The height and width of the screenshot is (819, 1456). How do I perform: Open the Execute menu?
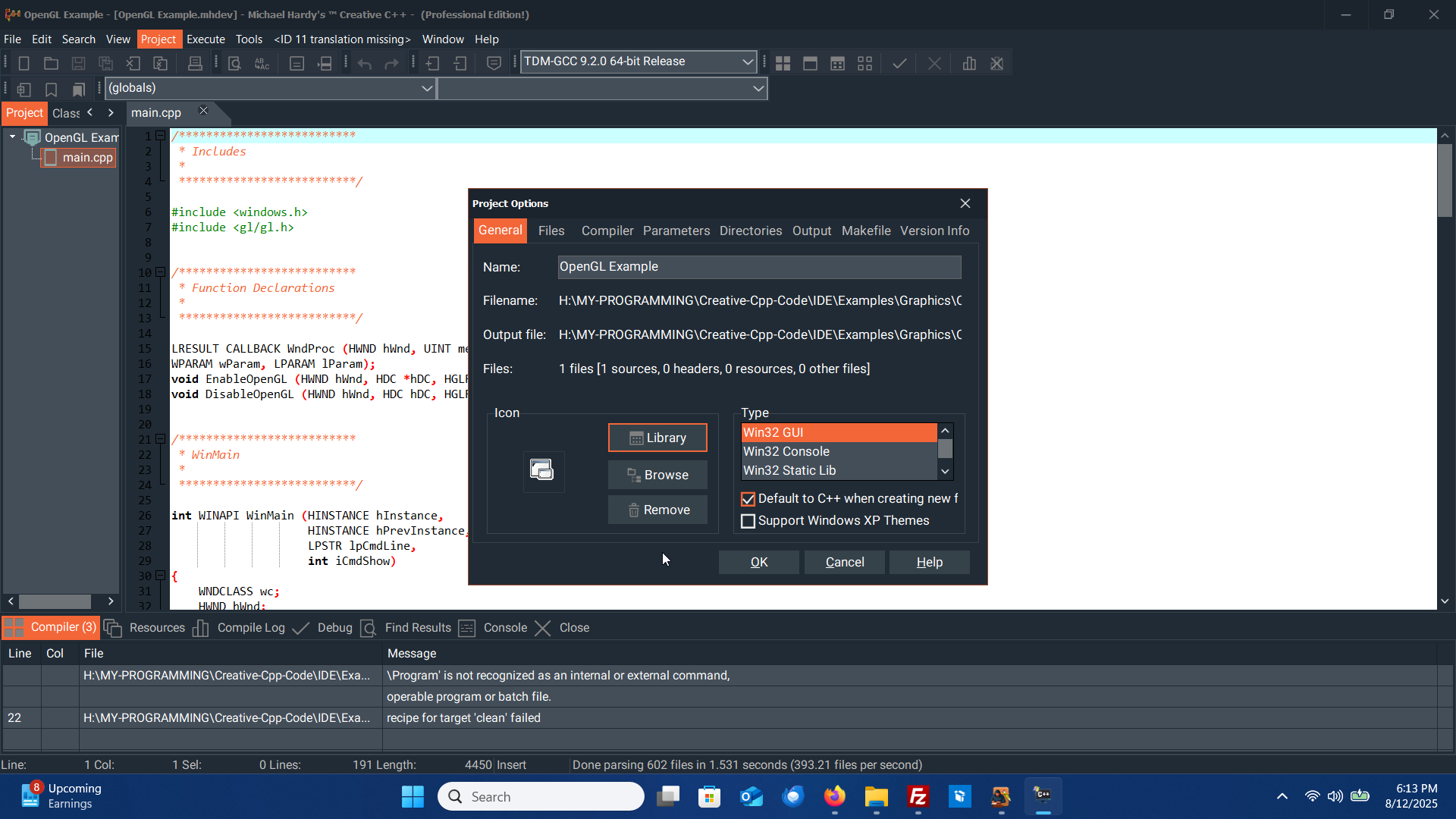[206, 39]
